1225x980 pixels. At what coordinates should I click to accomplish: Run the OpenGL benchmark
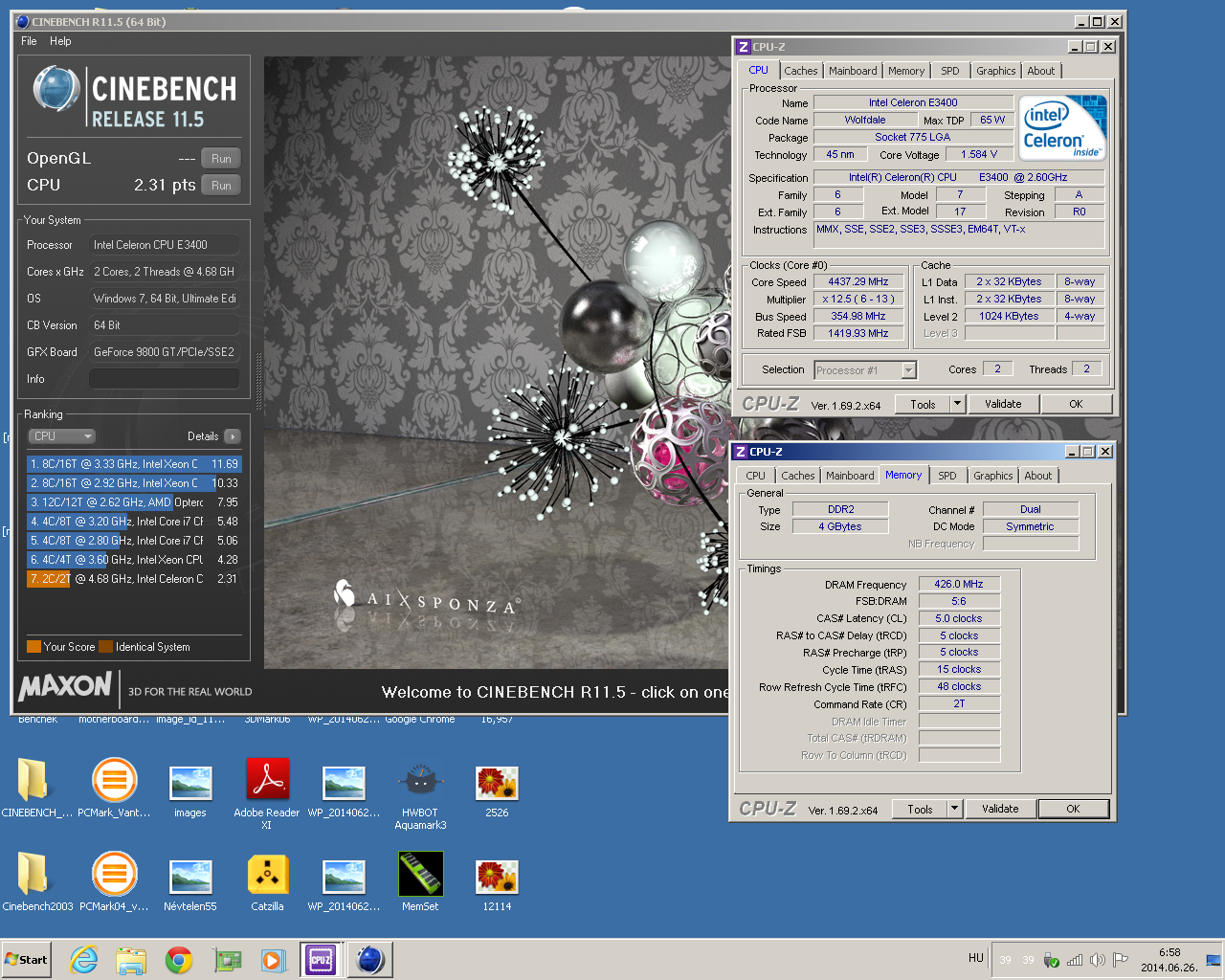pyautogui.click(x=221, y=159)
